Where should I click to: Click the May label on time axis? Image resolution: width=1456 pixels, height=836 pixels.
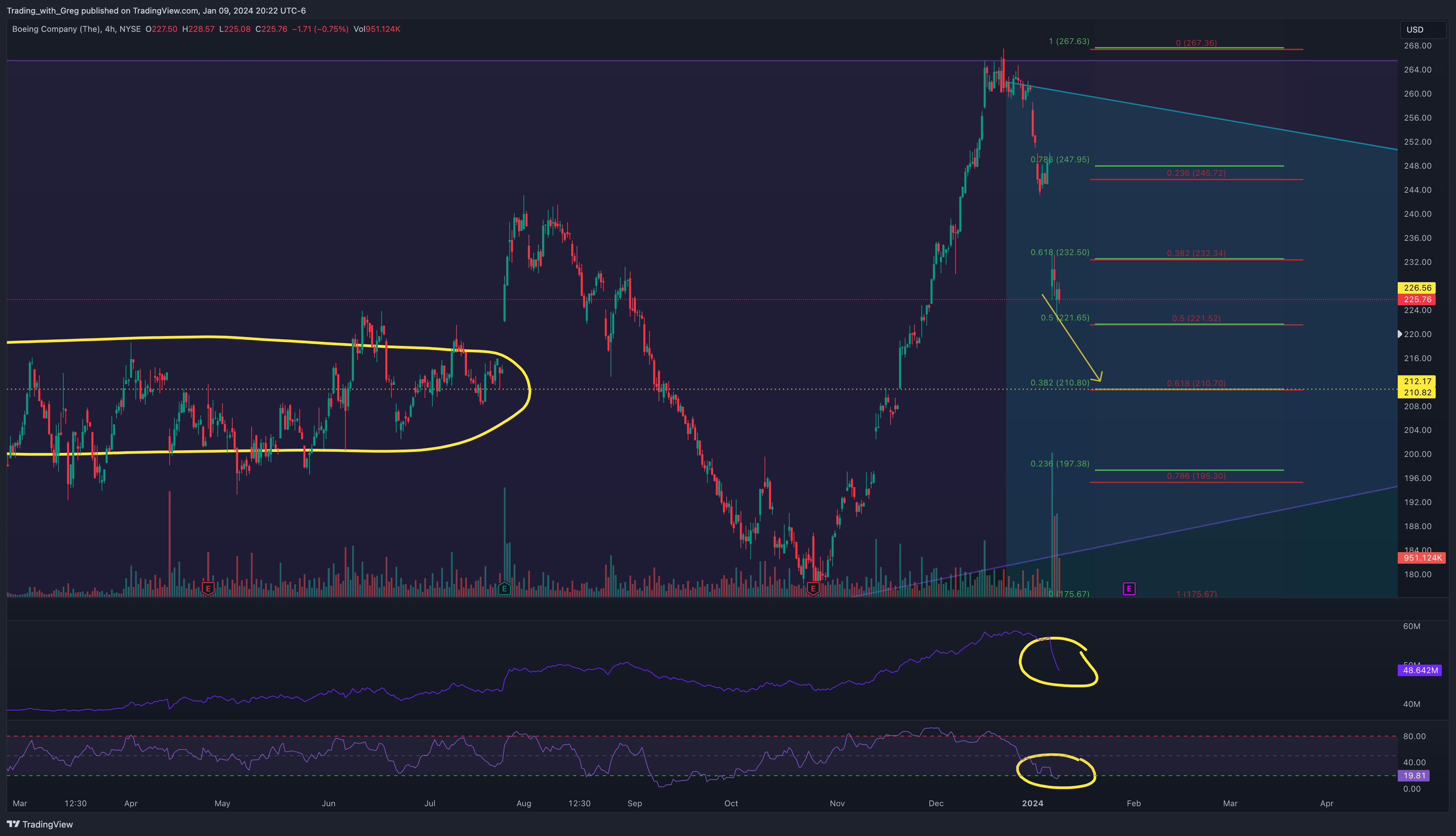pos(222,803)
